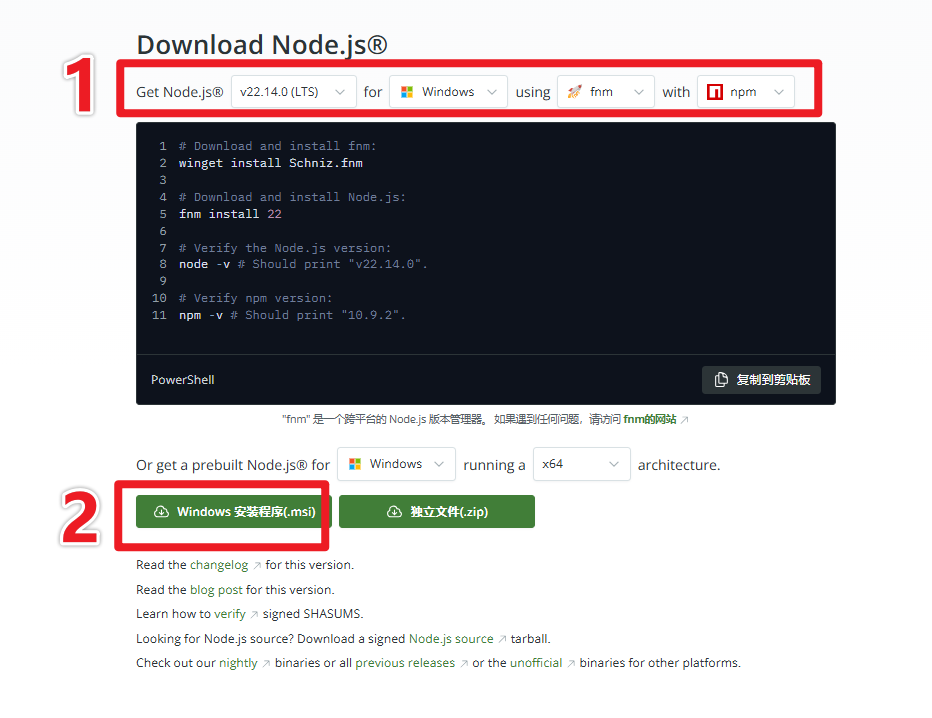This screenshot has height=718, width=932.
Task: Click the fnm rocket icon in the dropdown
Action: [574, 92]
